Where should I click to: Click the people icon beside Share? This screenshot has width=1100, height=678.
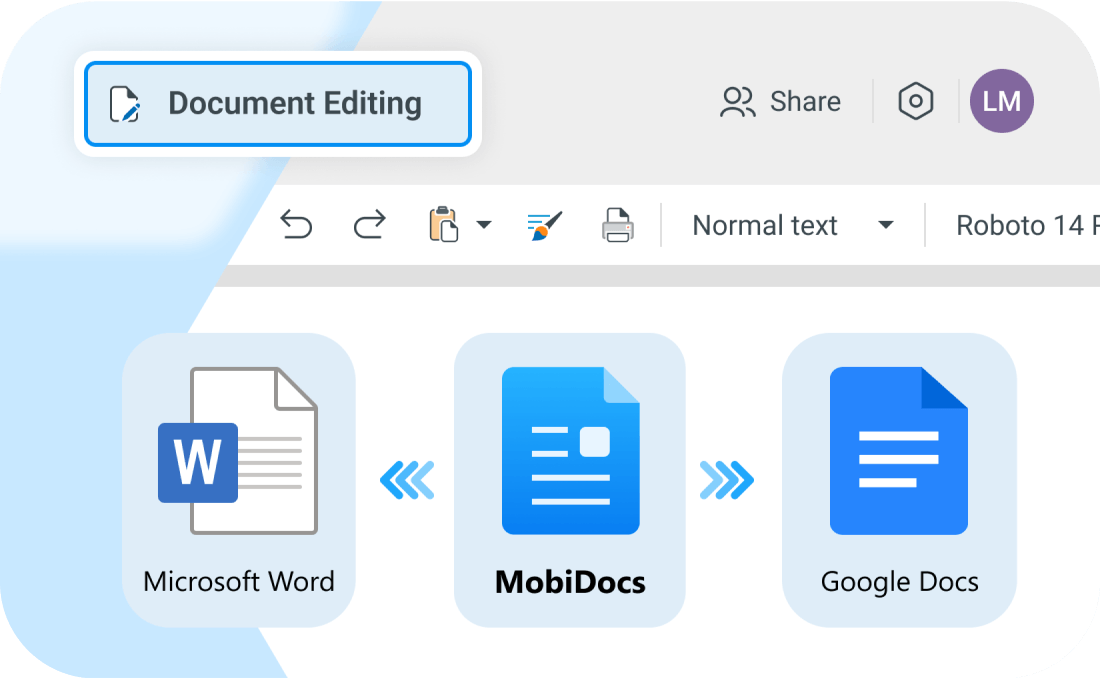[x=737, y=102]
